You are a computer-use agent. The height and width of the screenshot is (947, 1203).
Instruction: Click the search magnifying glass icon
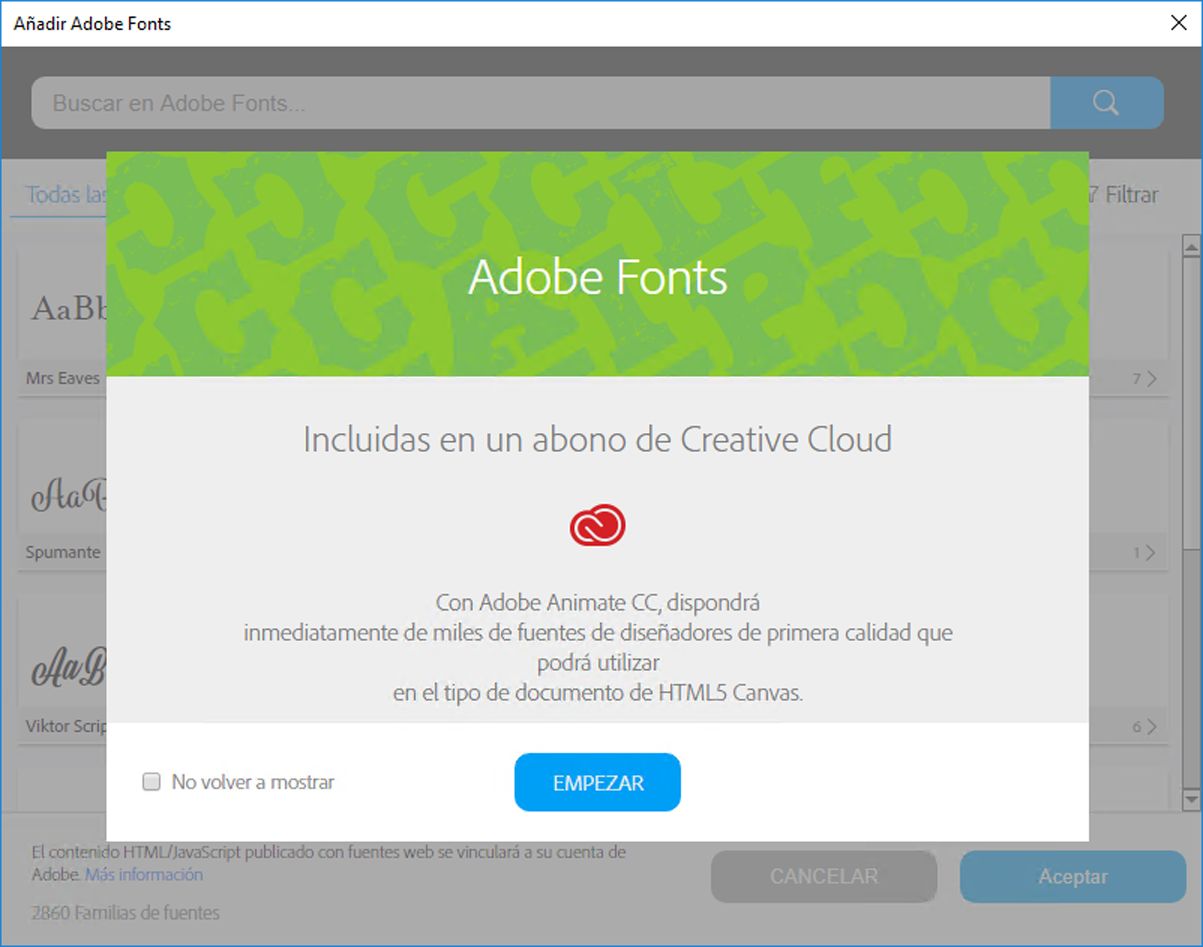(x=1105, y=102)
